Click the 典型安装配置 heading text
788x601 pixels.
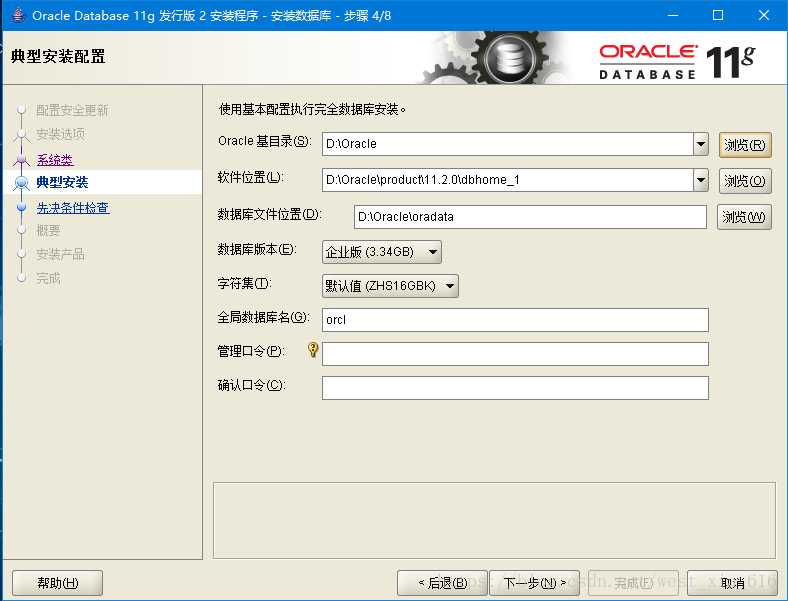point(58,56)
